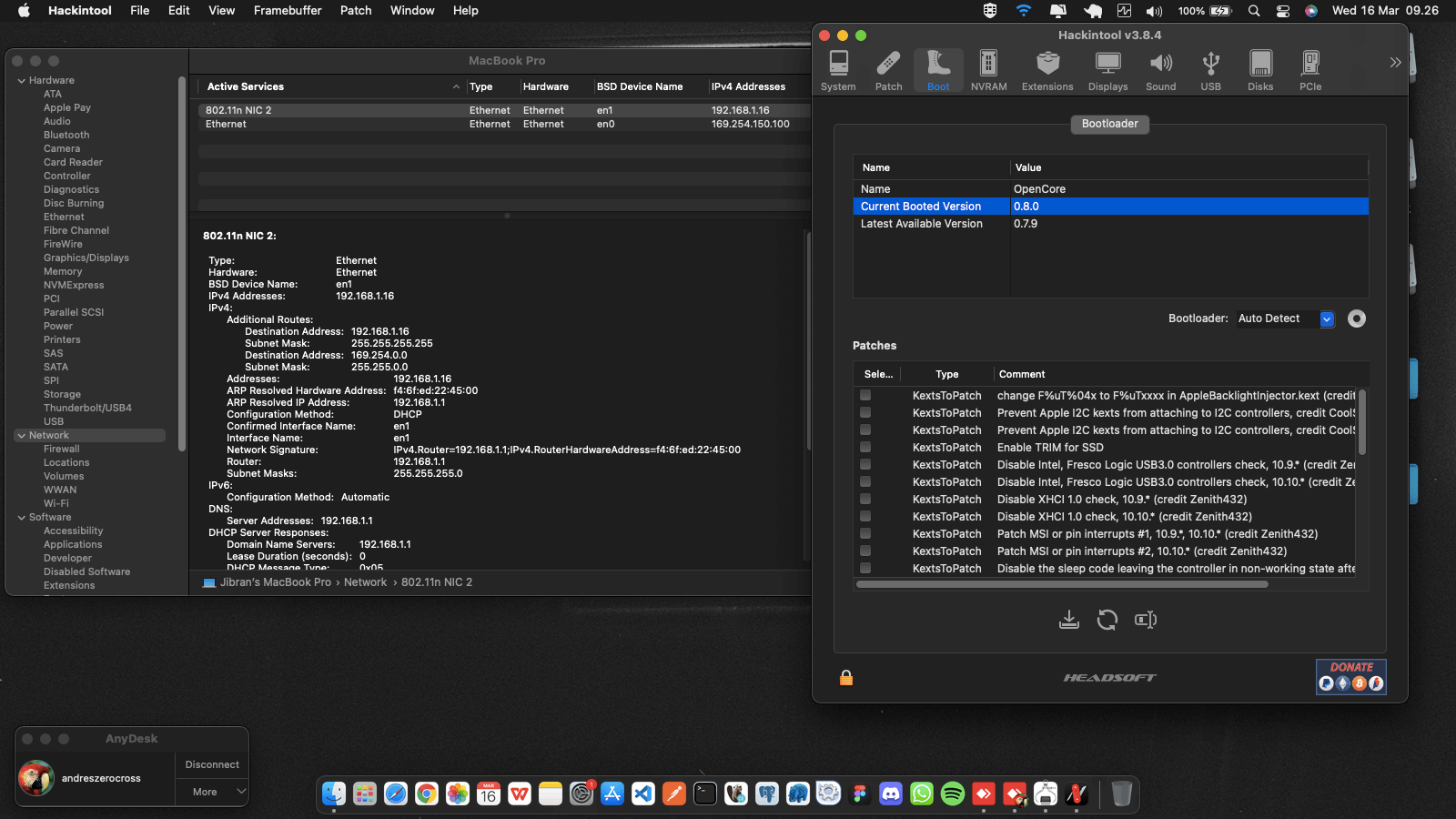Viewport: 1456px width, 819px height.
Task: Collapse the Software section in the sidebar
Action: click(x=22, y=517)
